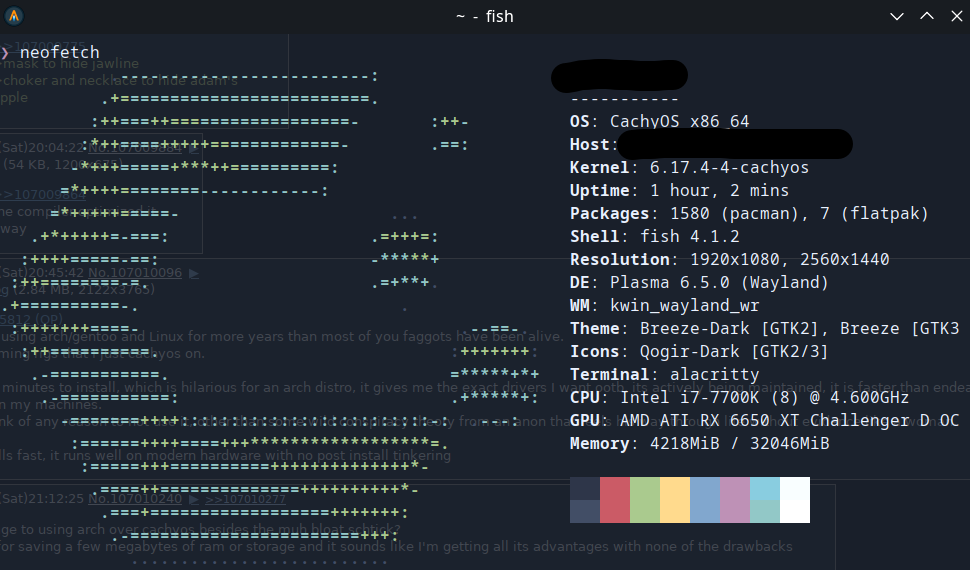Click the 'Kernel: 6.17.4-4-cachyos' line
The image size is (970, 570).
[x=689, y=168]
